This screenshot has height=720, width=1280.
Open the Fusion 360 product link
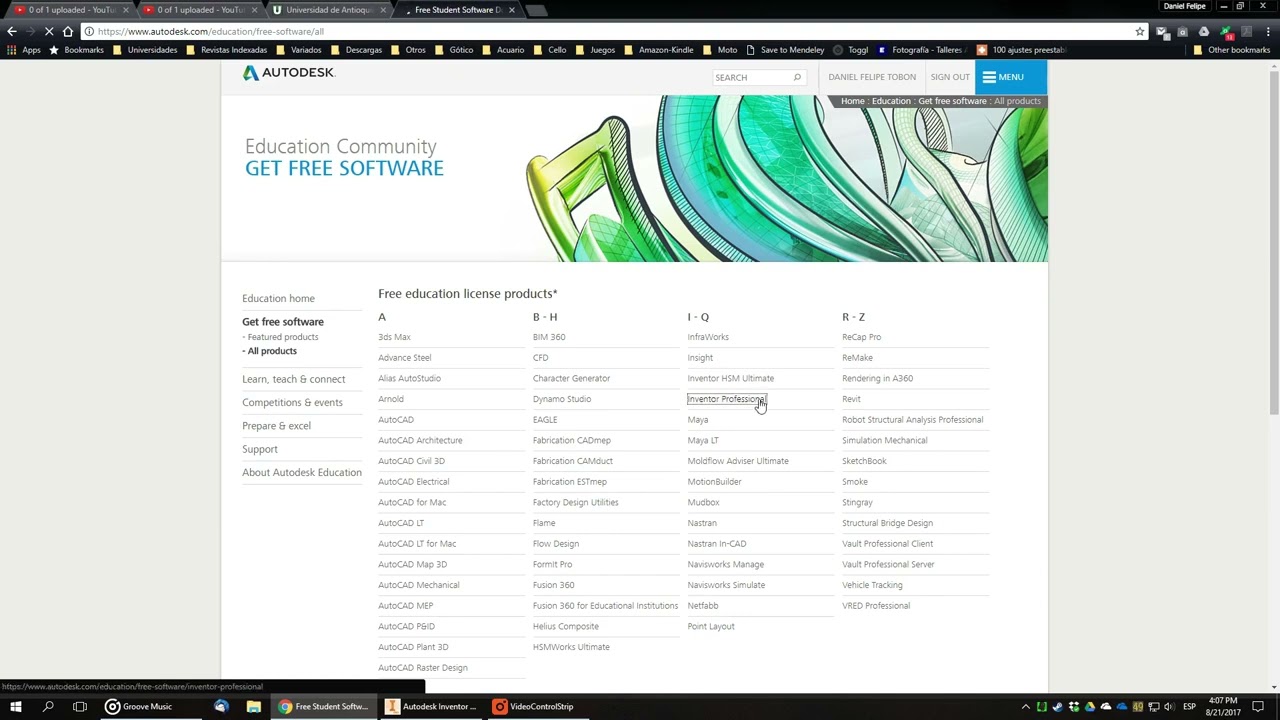pyautogui.click(x=553, y=585)
